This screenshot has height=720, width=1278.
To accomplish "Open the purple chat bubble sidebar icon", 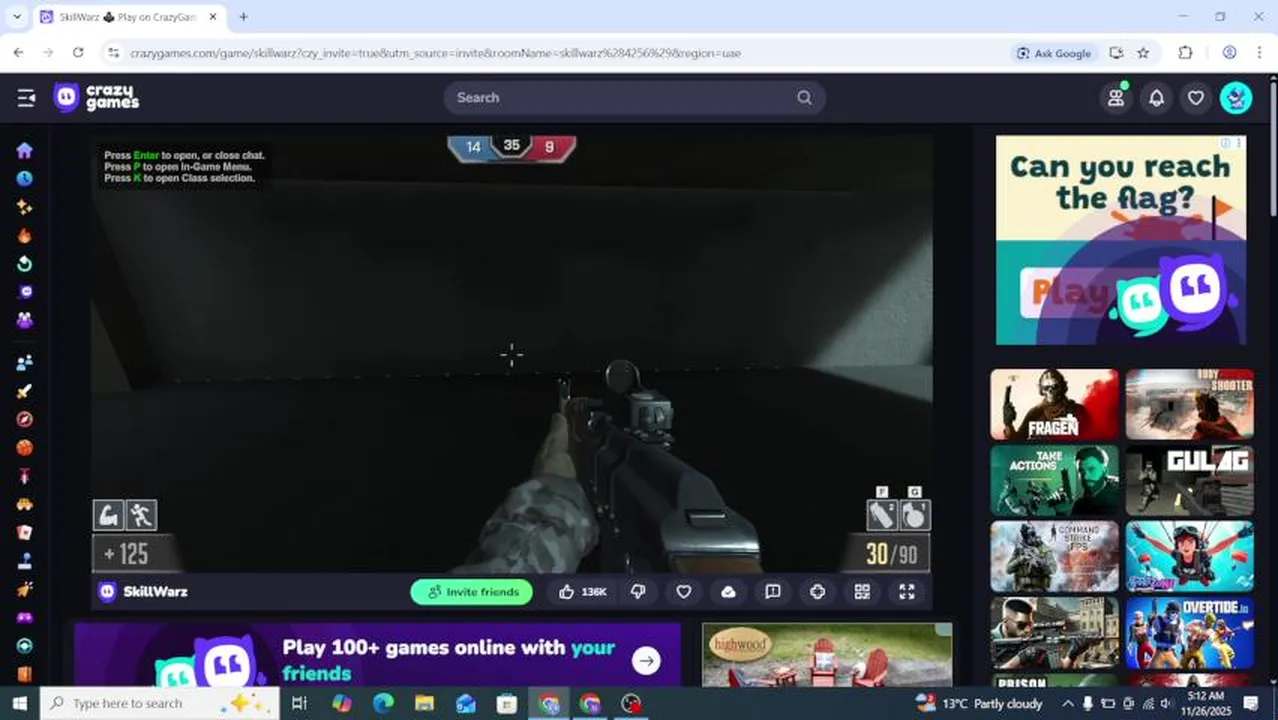I will pos(24,292).
